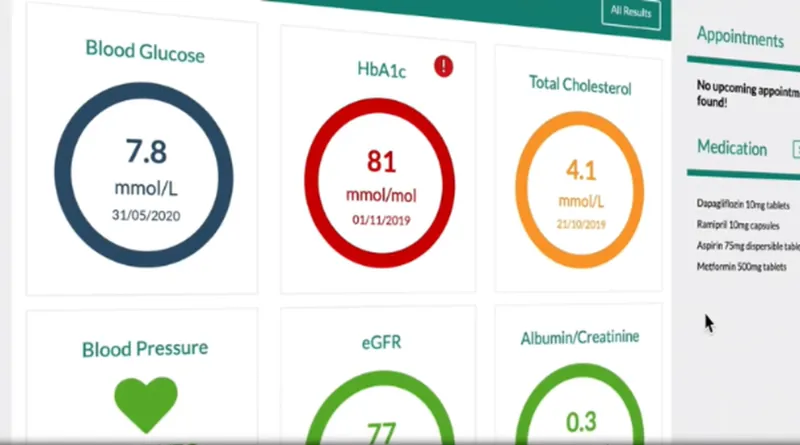Screen dimensions: 800x445
Task: Click the red HbA1c alert icon
Action: click(x=443, y=66)
